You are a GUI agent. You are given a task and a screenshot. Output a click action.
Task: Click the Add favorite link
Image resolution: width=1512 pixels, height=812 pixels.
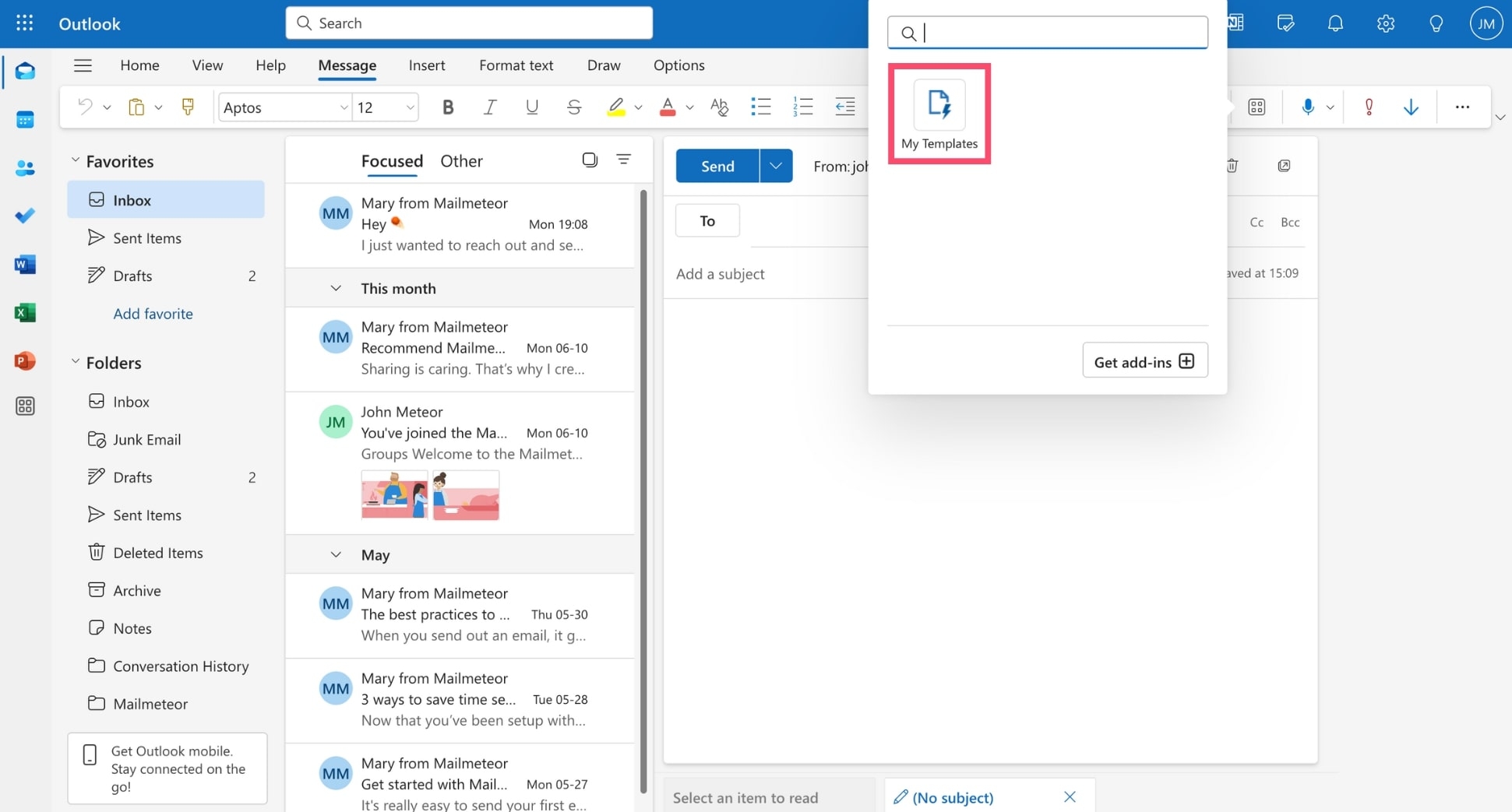153,314
